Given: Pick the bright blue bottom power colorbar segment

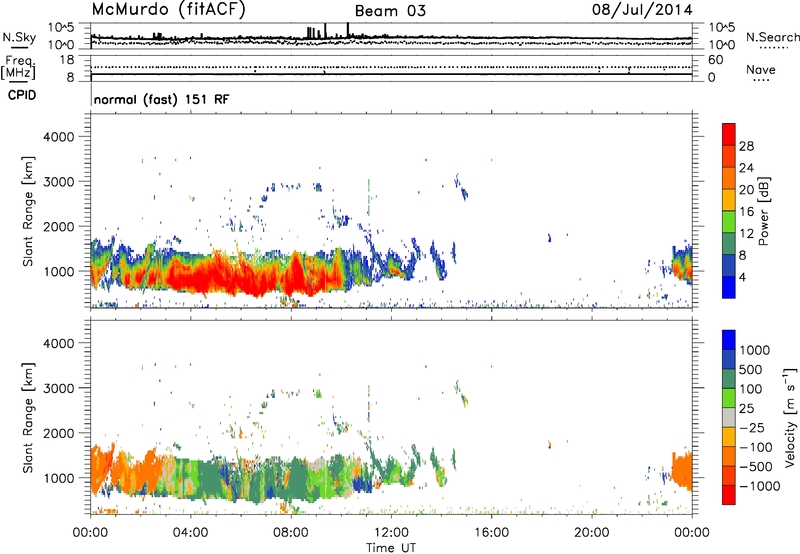Looking at the screenshot, I should 729,287.
